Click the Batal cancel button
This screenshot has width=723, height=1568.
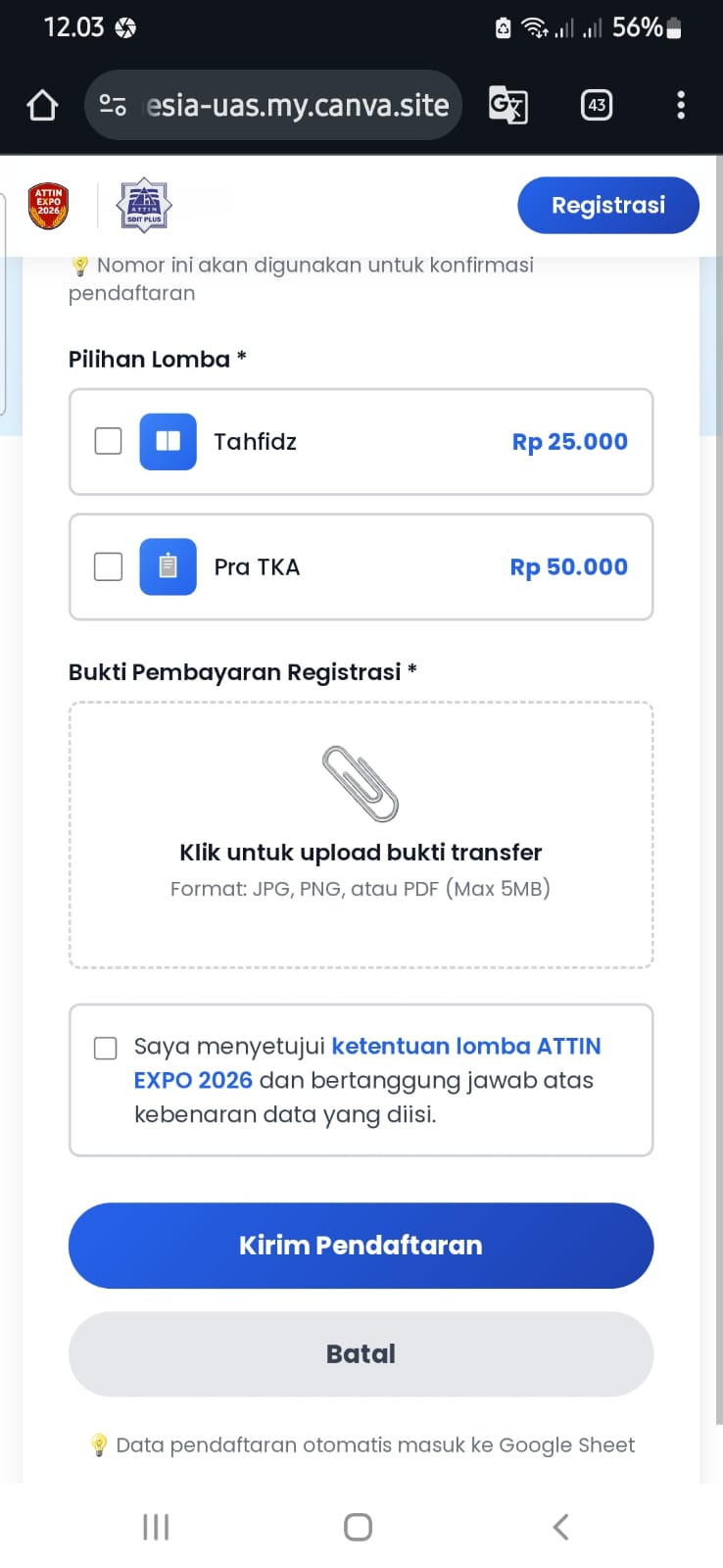(361, 1354)
